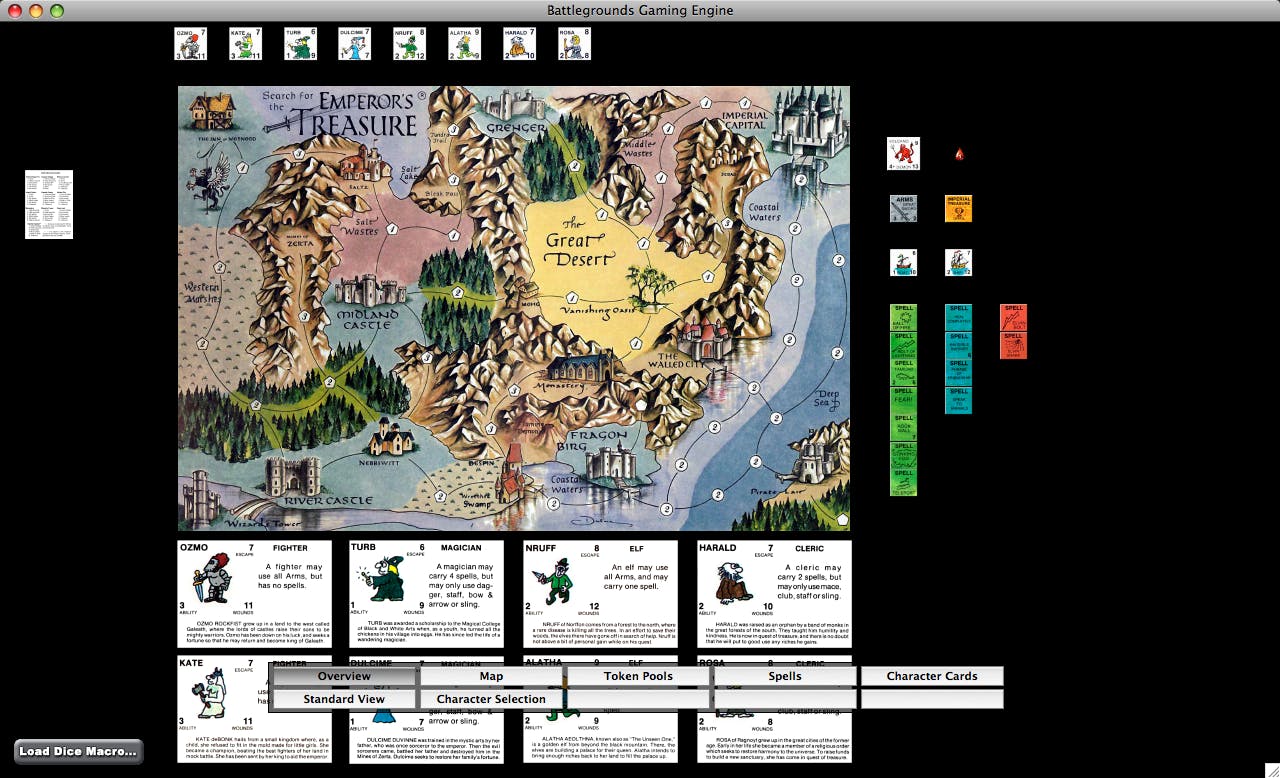Pick the TURB magician token

click(x=300, y=44)
